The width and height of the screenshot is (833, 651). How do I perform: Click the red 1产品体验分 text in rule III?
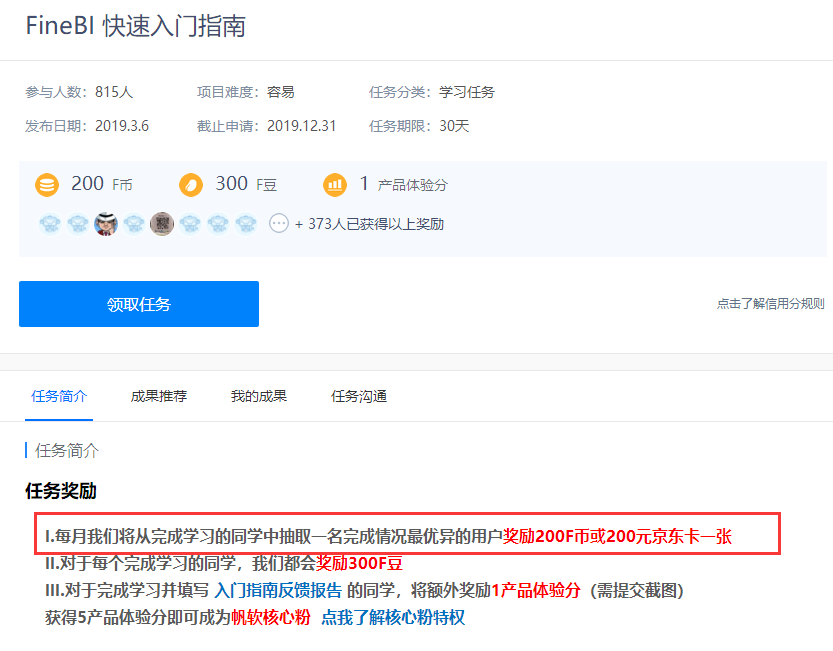click(x=536, y=590)
